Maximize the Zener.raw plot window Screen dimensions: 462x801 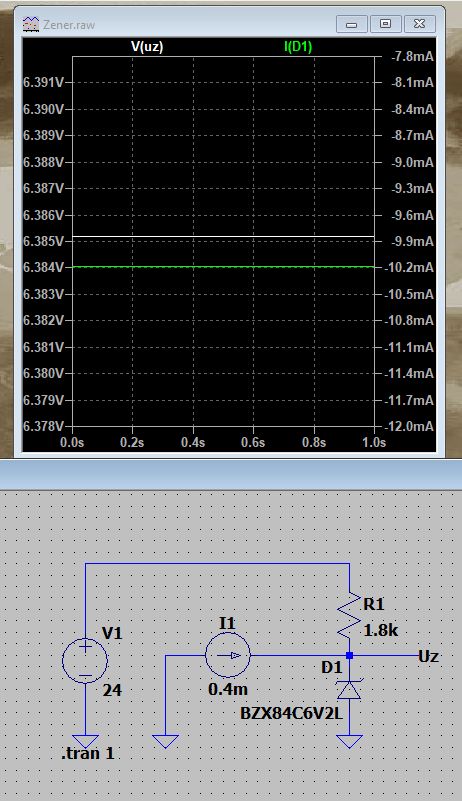(385, 24)
